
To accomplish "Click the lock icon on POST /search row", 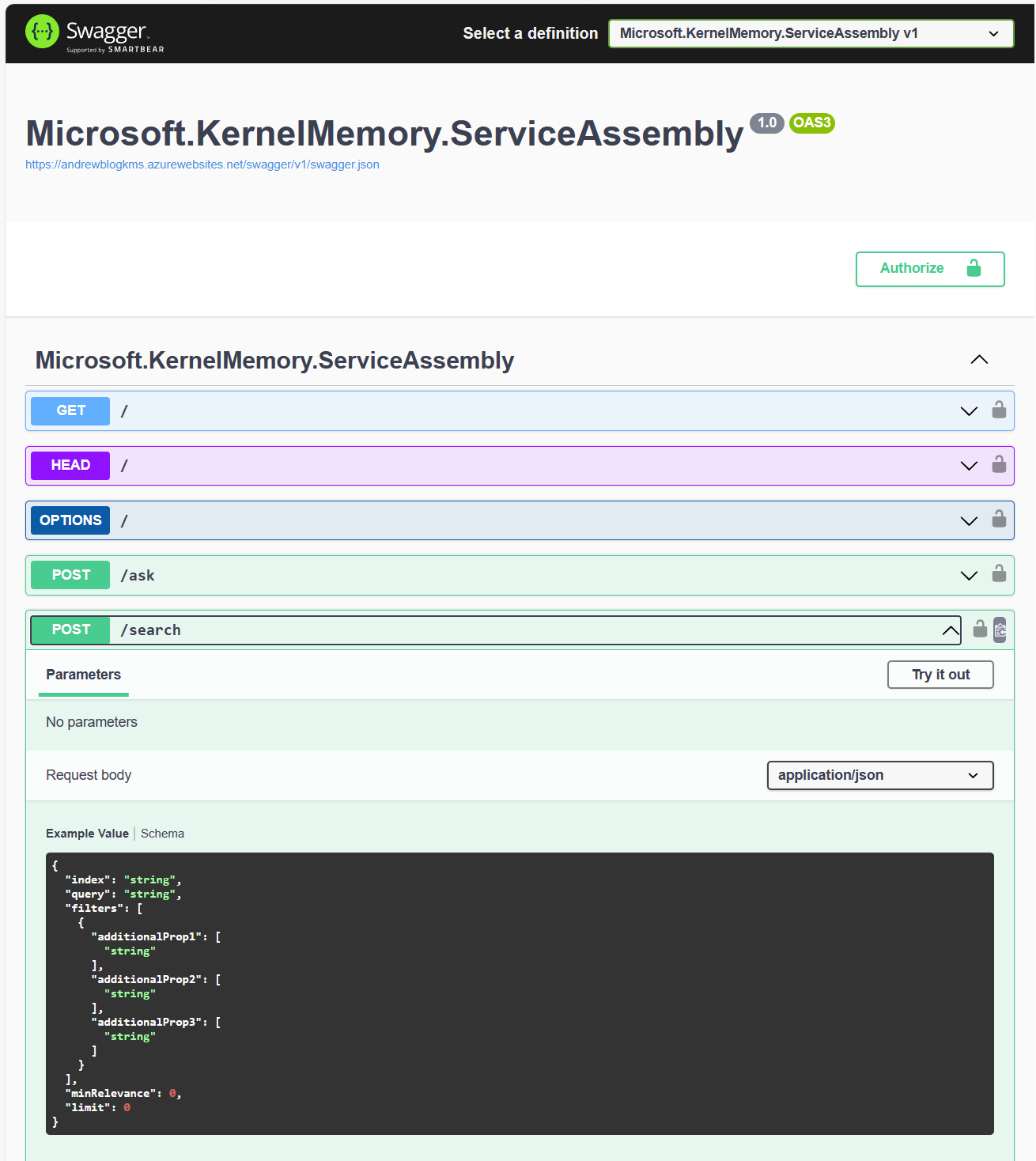I will coord(980,629).
